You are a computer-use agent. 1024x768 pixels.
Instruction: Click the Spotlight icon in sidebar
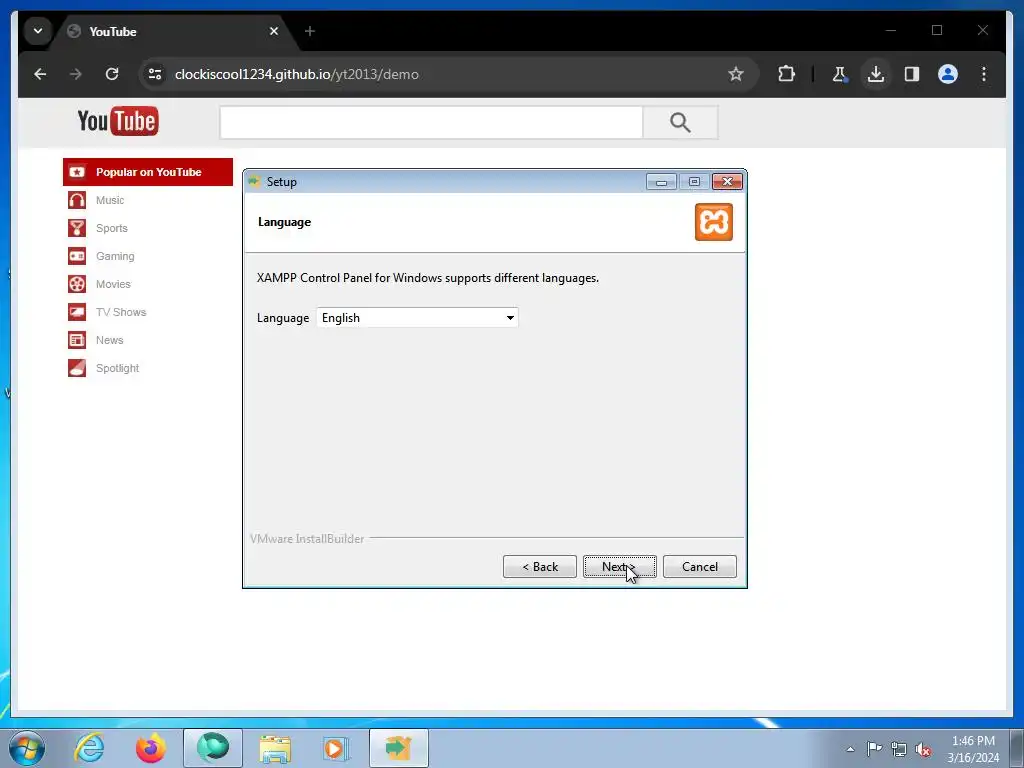pos(77,368)
